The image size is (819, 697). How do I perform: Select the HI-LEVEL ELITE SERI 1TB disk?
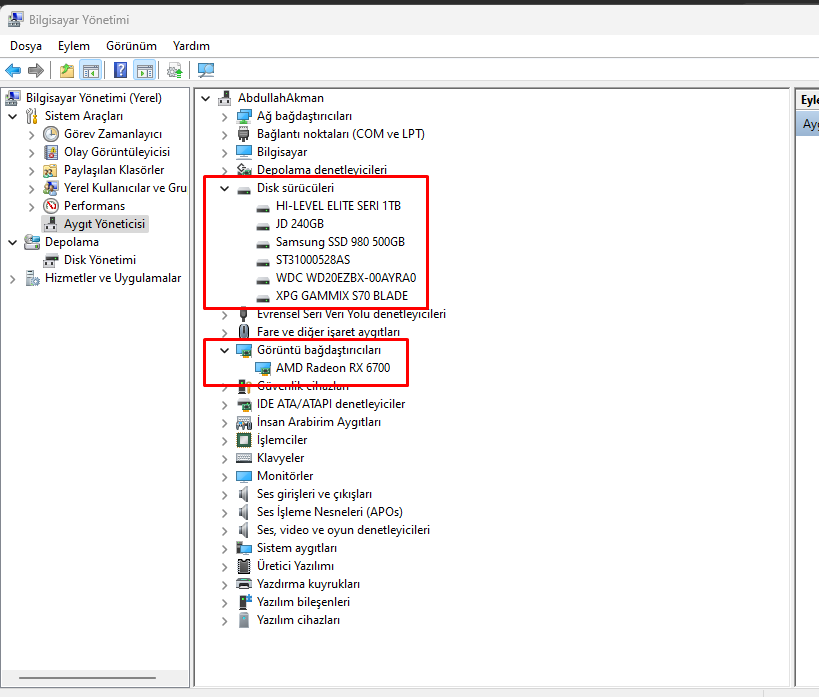(x=338, y=206)
